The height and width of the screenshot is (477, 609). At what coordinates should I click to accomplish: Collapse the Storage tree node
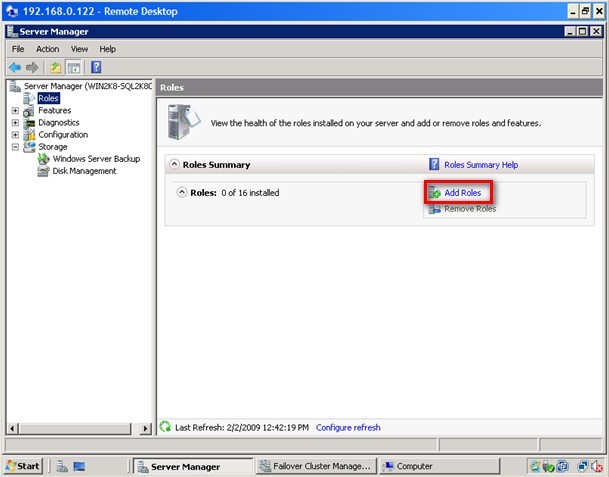click(15, 147)
